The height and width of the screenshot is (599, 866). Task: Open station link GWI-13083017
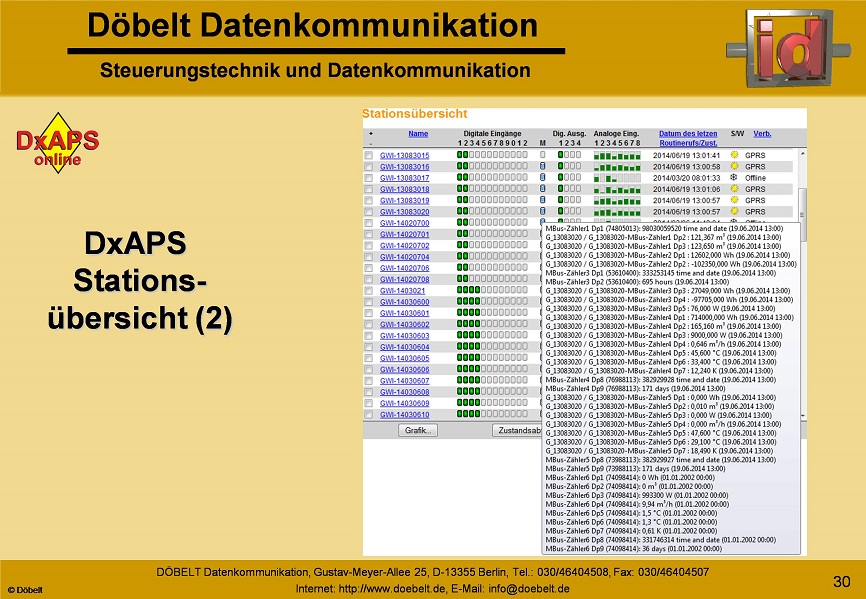(404, 178)
